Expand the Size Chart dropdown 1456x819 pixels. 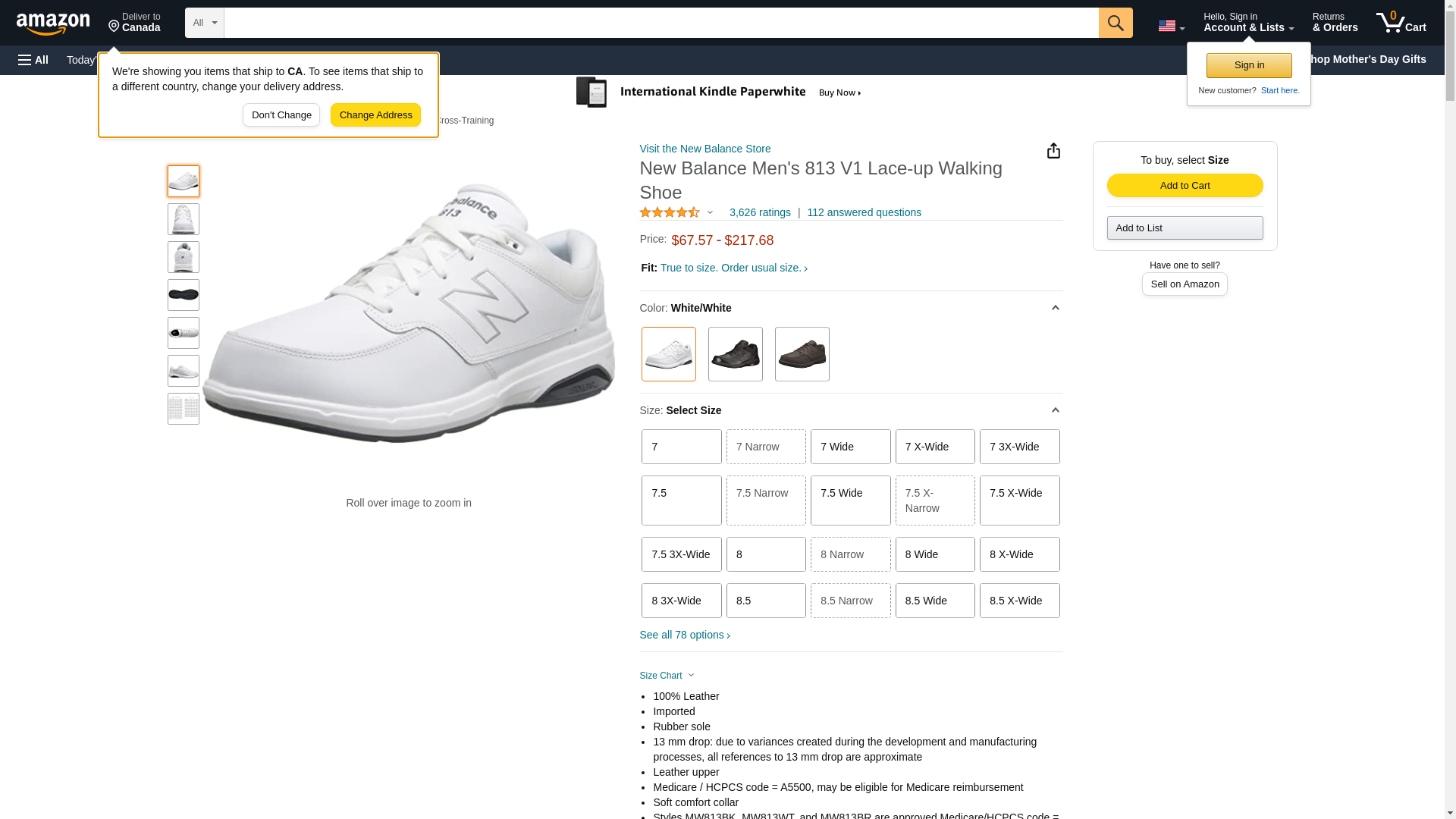point(667,676)
